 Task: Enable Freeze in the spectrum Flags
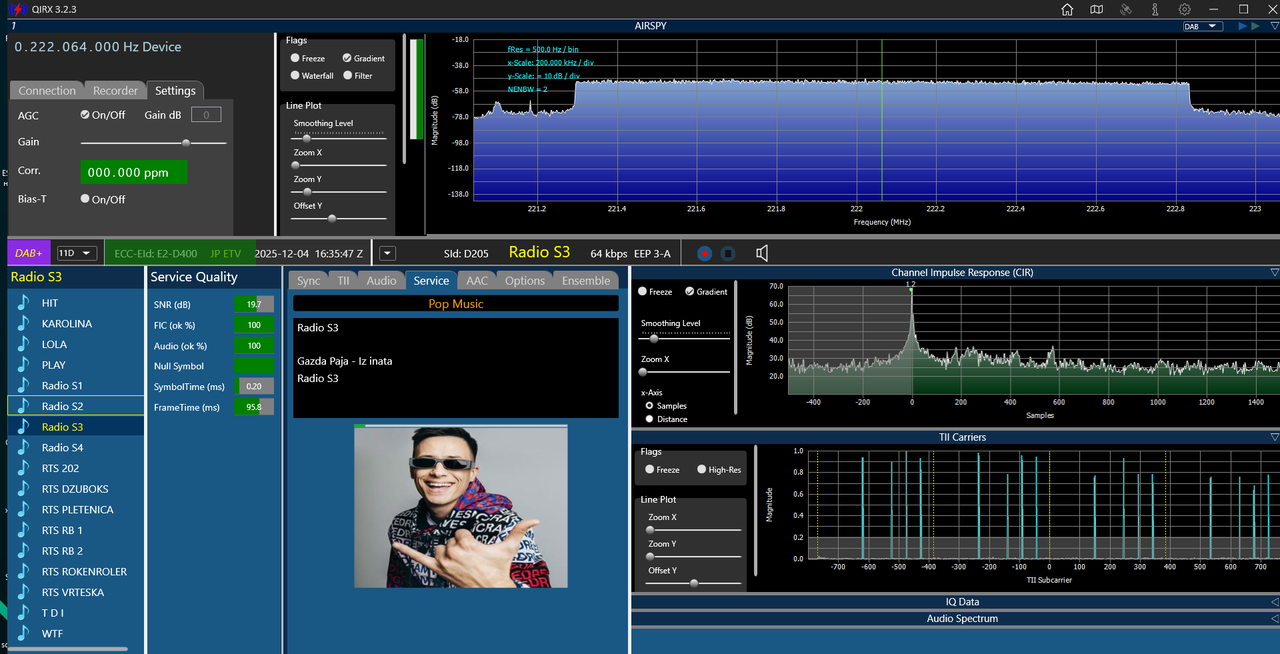click(295, 59)
